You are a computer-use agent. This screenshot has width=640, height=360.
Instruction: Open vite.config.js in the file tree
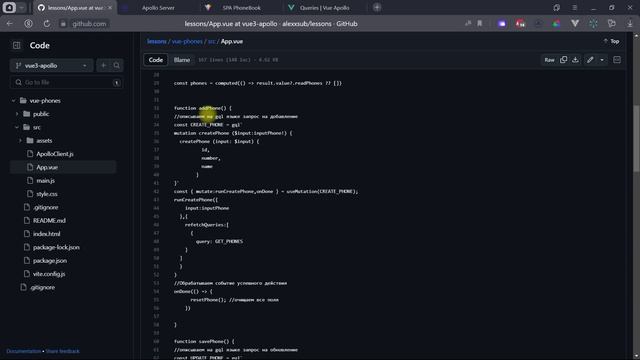[49, 274]
